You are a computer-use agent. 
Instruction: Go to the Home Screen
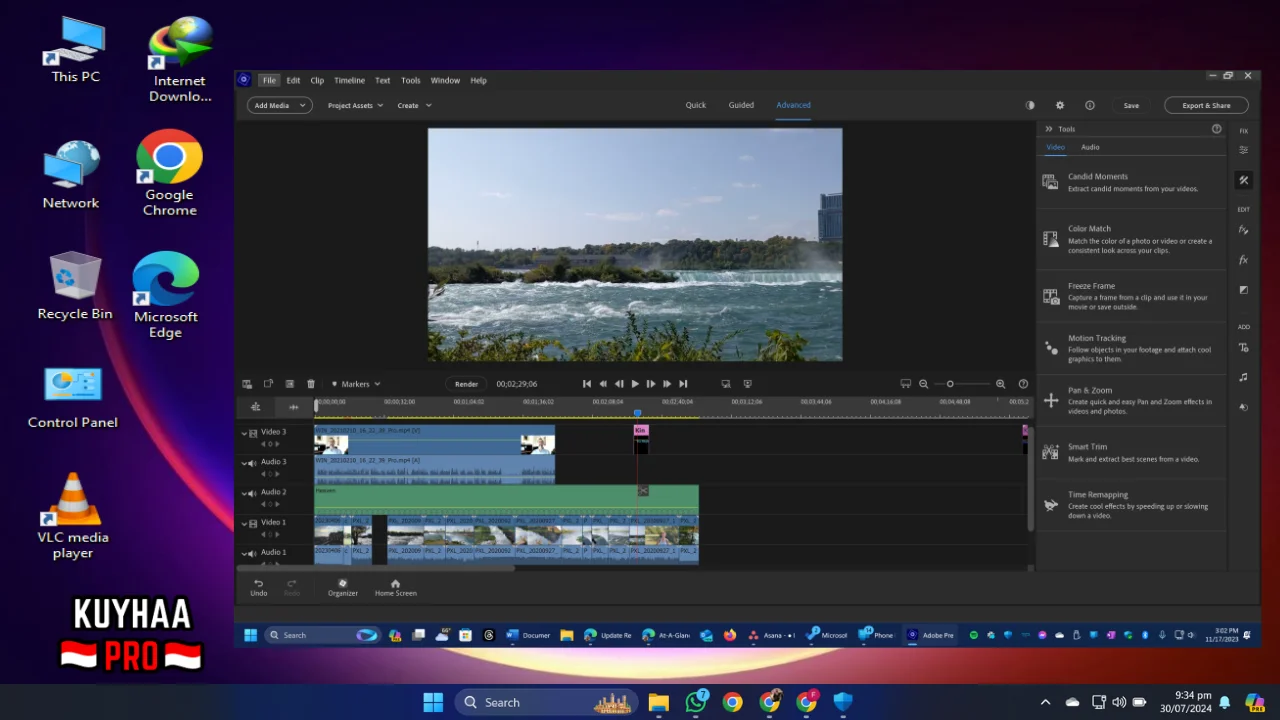tap(395, 587)
